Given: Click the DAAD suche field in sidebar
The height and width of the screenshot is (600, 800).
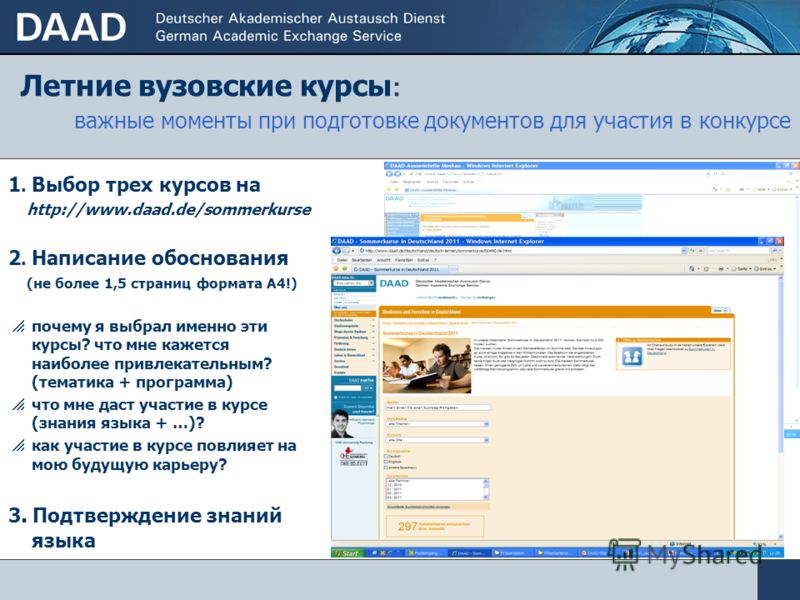Looking at the screenshot, I should tap(347, 388).
